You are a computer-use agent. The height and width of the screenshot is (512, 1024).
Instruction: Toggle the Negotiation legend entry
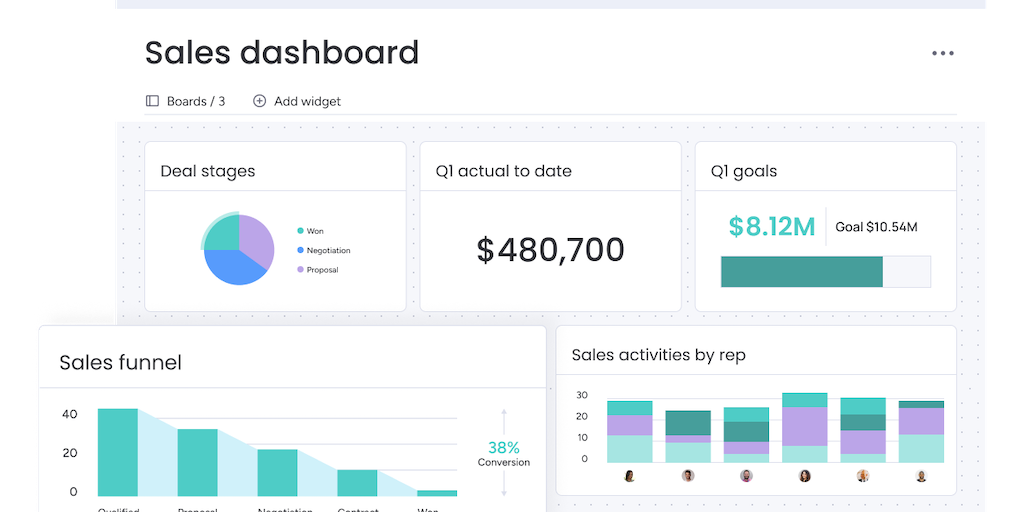(323, 250)
